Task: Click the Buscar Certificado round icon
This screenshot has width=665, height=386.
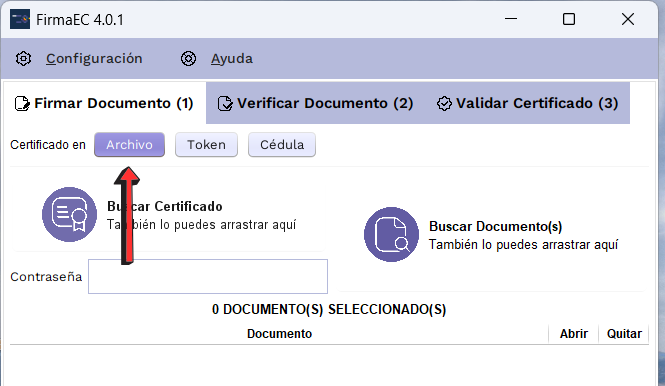Action: point(70,215)
